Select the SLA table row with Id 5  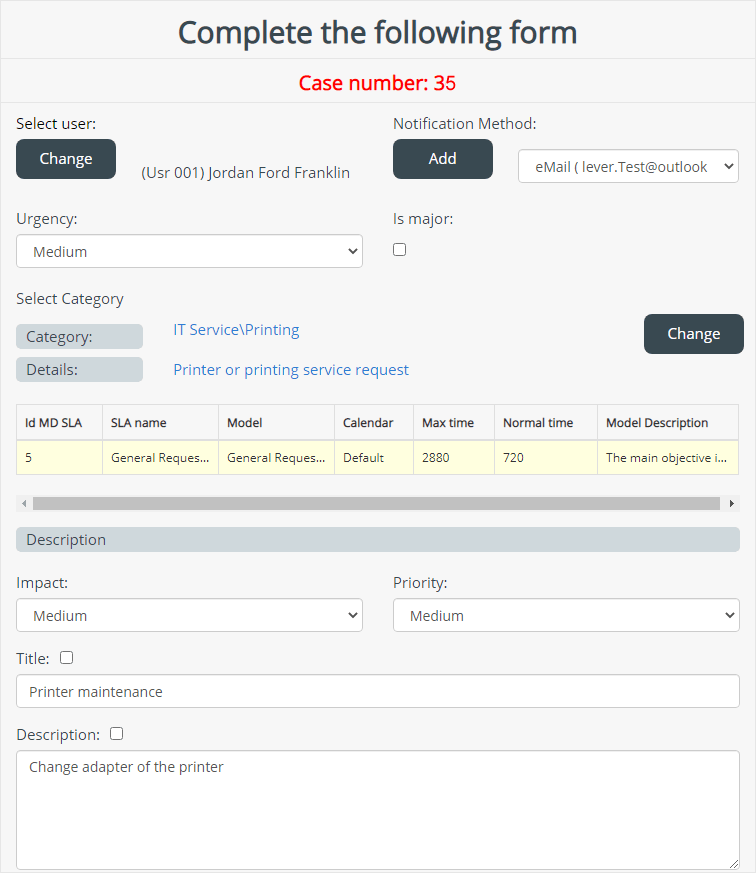point(377,458)
